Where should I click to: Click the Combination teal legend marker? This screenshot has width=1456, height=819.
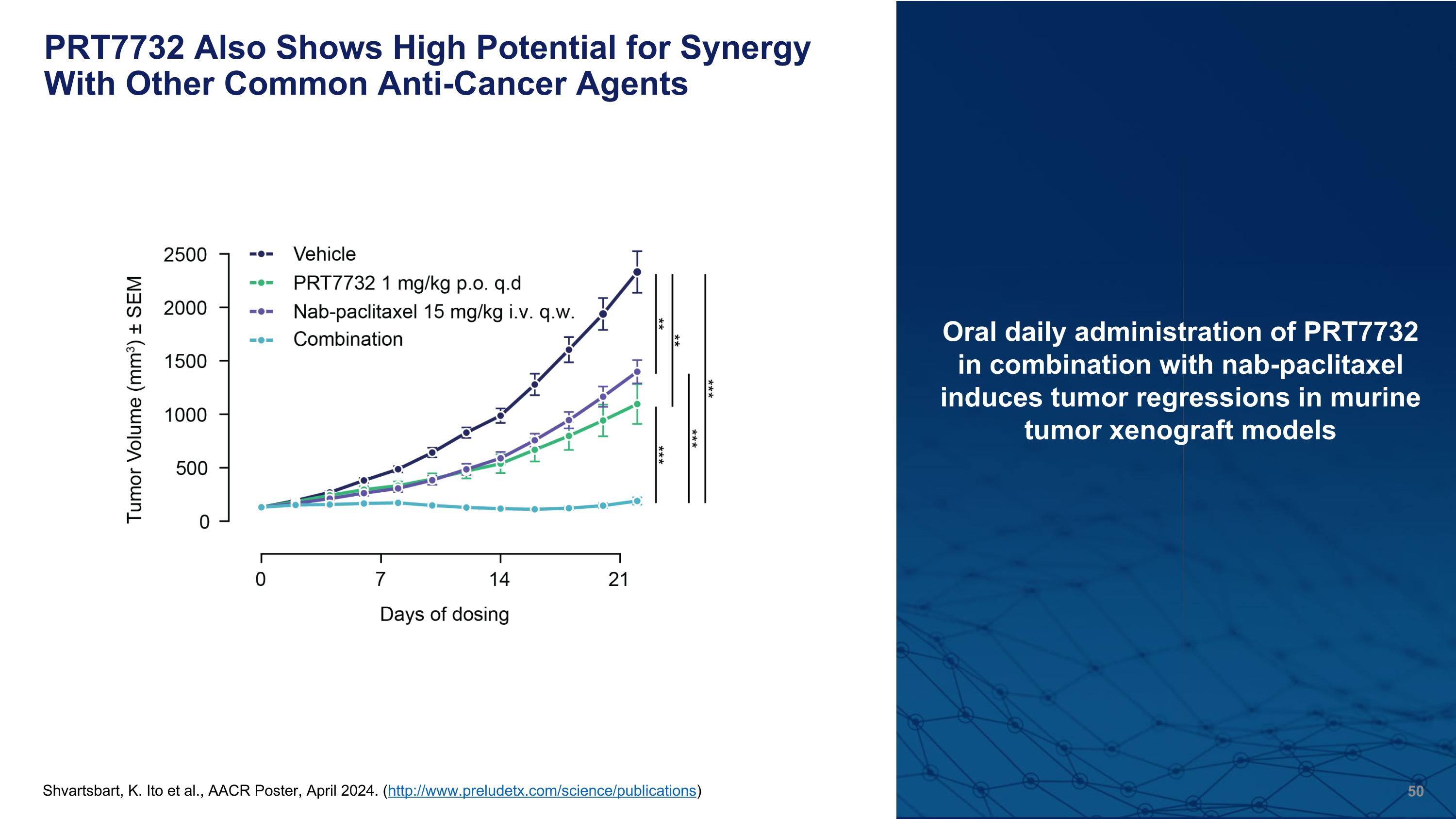tap(261, 340)
